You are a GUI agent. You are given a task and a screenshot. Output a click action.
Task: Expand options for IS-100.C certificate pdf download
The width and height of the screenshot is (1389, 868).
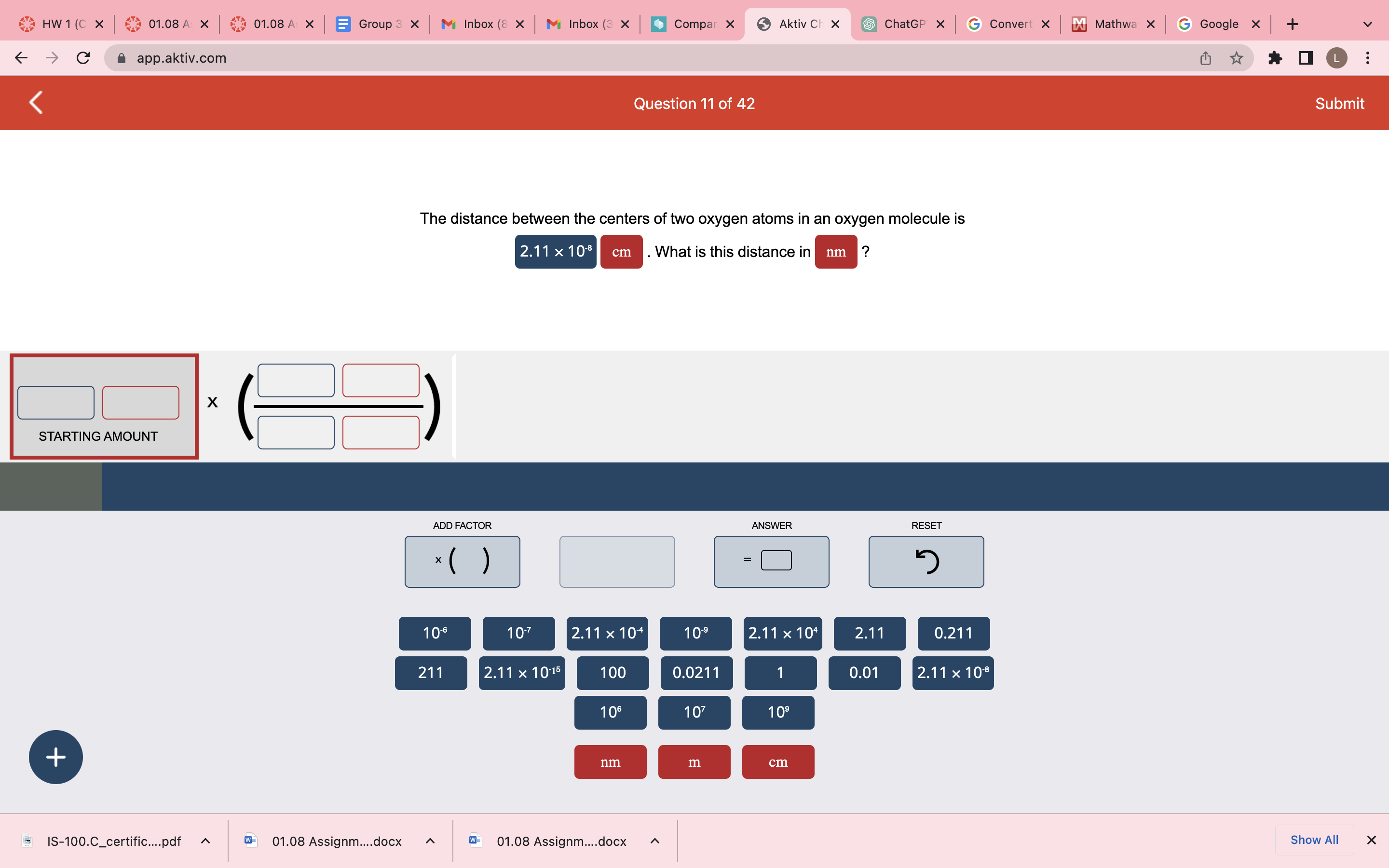(205, 841)
